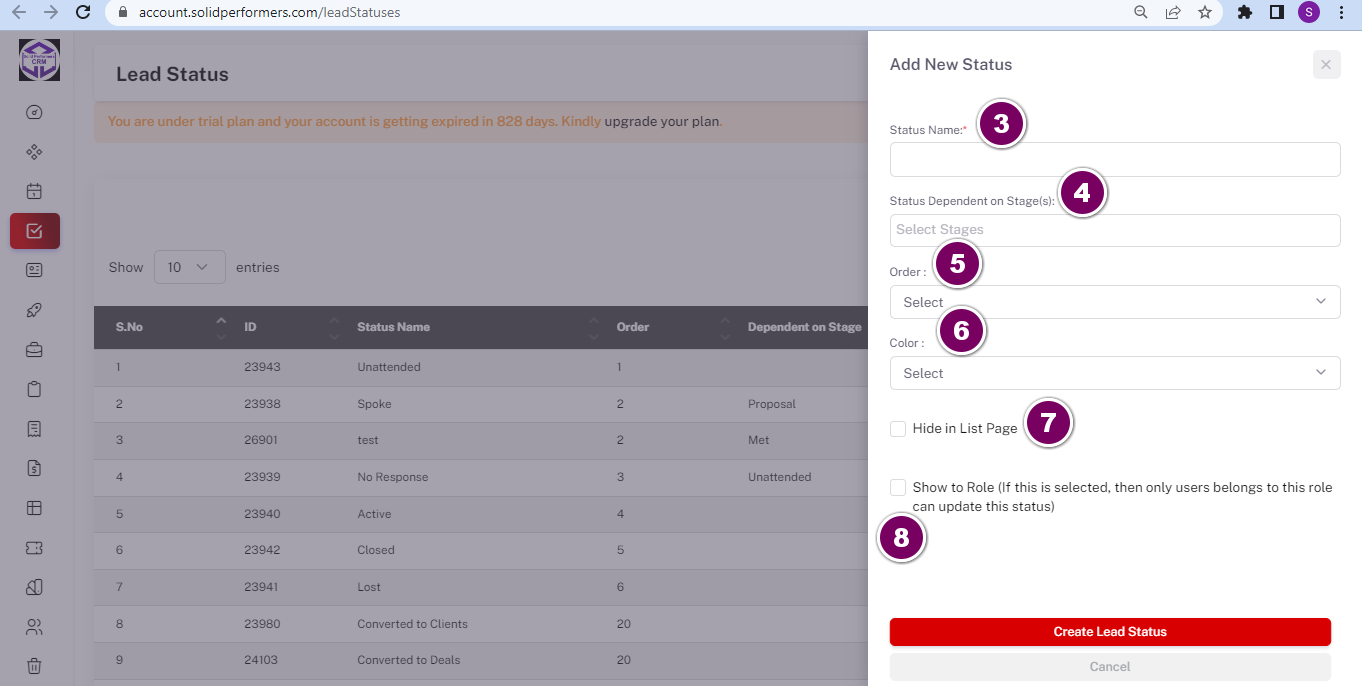Open the briefcase icon in sidebar
1362x686 pixels.
point(34,349)
